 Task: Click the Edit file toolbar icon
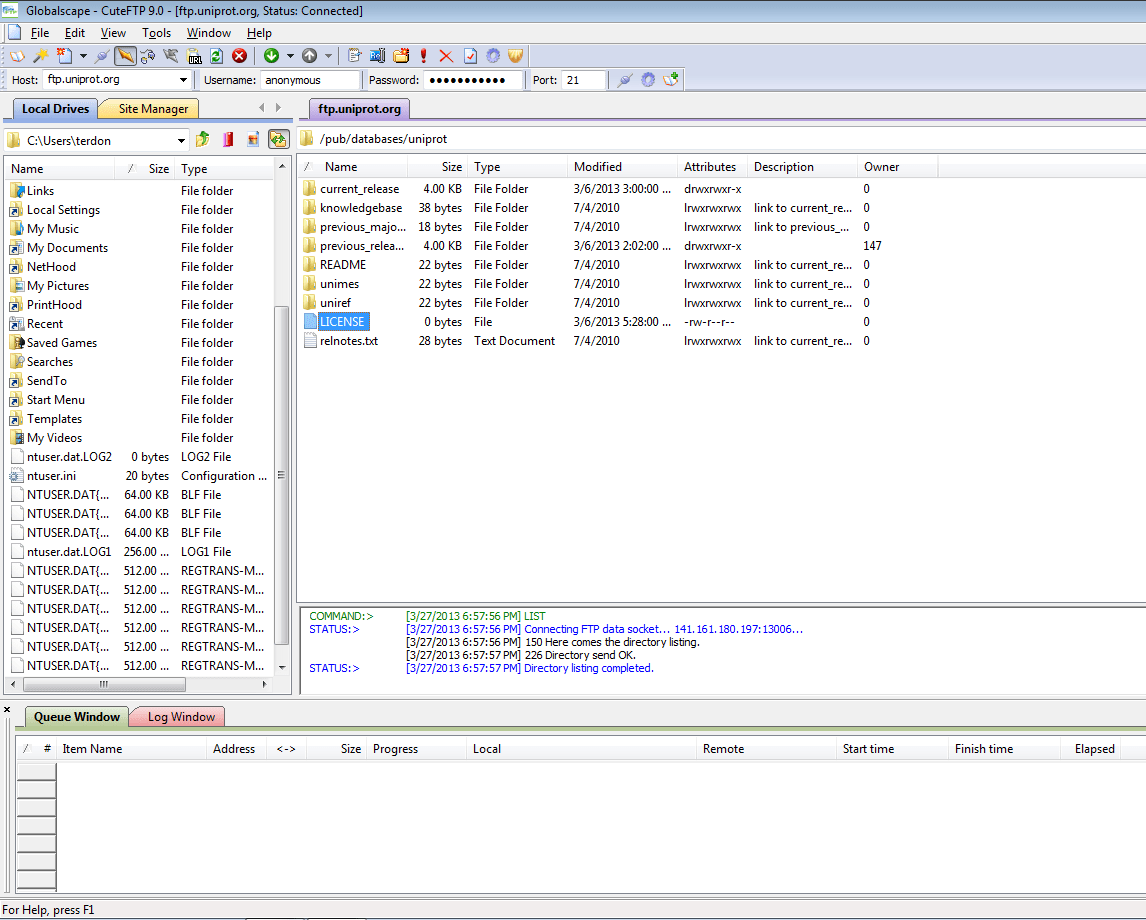tap(354, 56)
